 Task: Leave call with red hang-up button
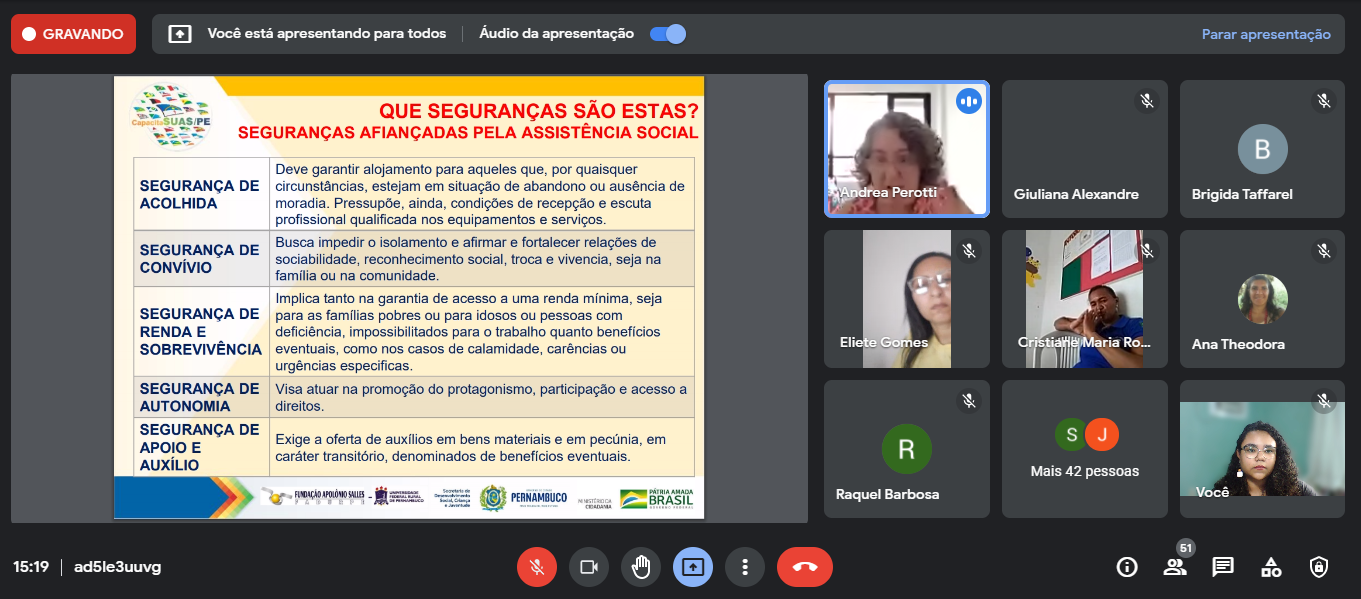[x=804, y=567]
